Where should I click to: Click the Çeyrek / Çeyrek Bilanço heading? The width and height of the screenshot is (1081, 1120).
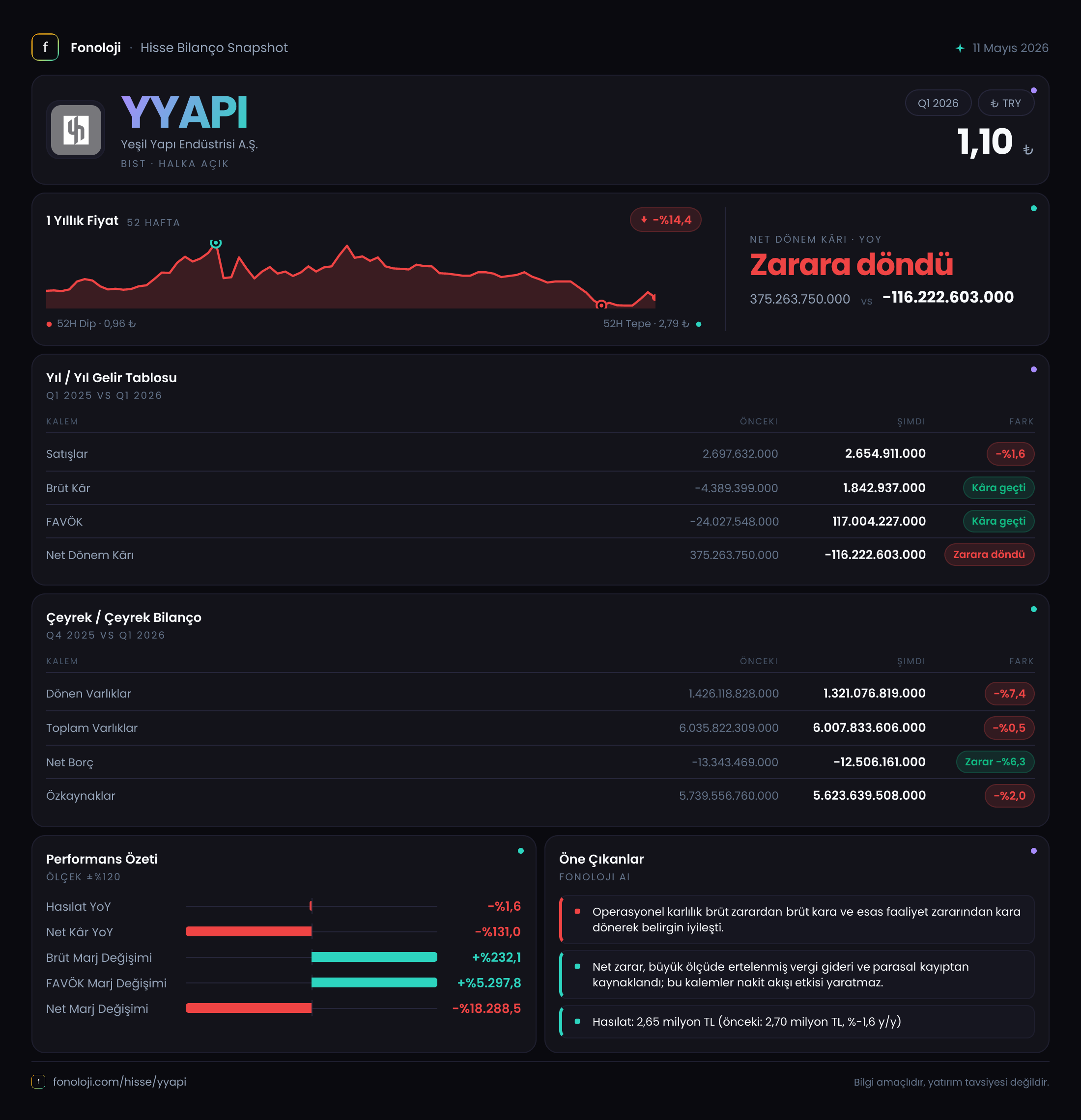pyautogui.click(x=123, y=617)
